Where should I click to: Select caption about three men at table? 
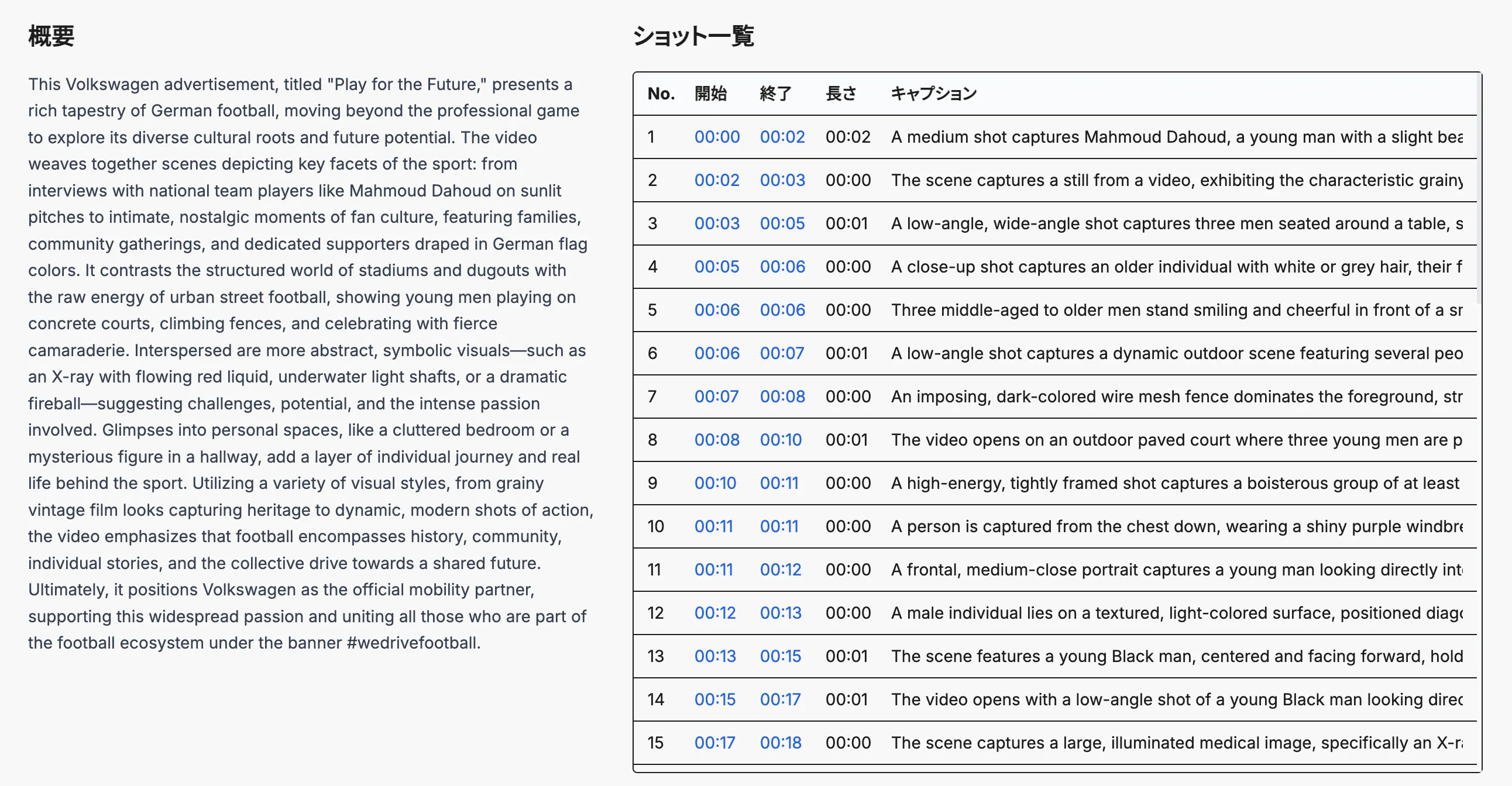[1177, 223]
